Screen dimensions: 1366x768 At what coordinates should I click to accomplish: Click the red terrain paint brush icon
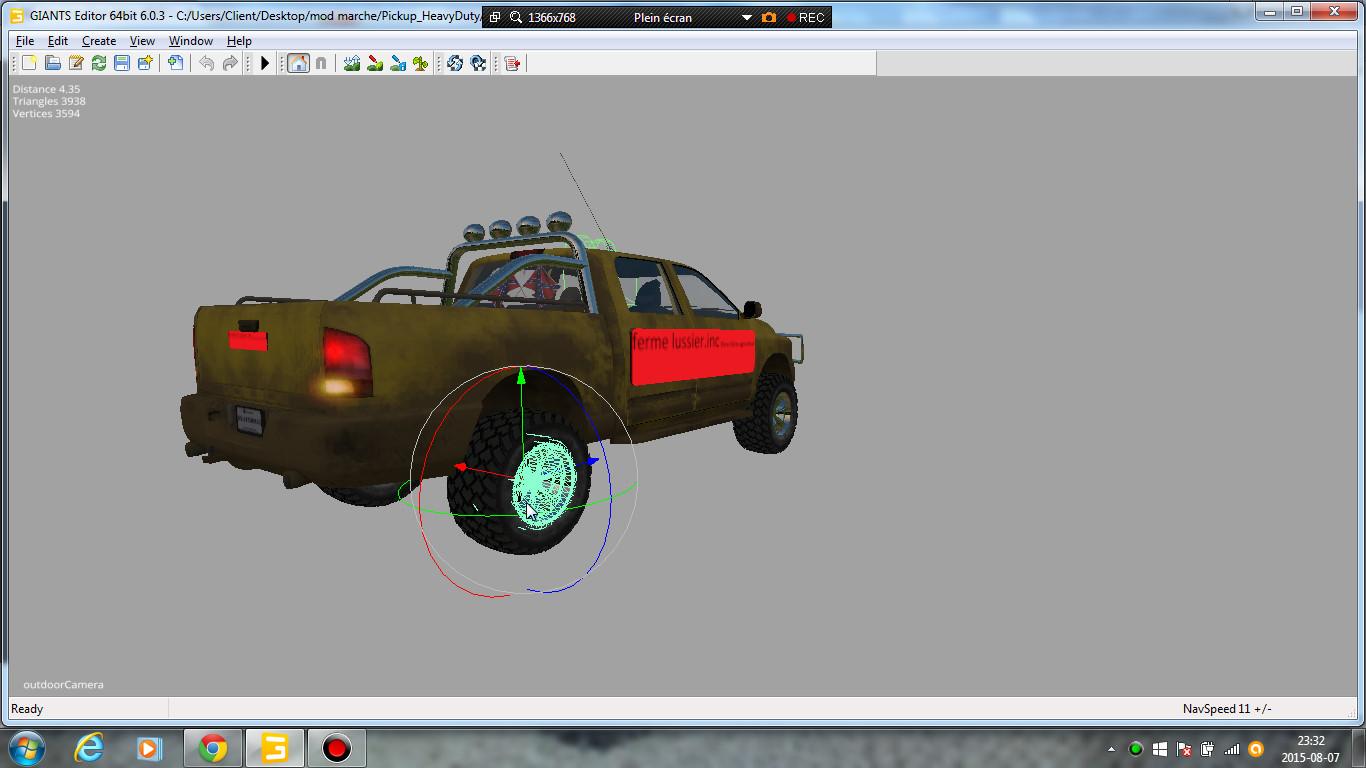pos(375,63)
